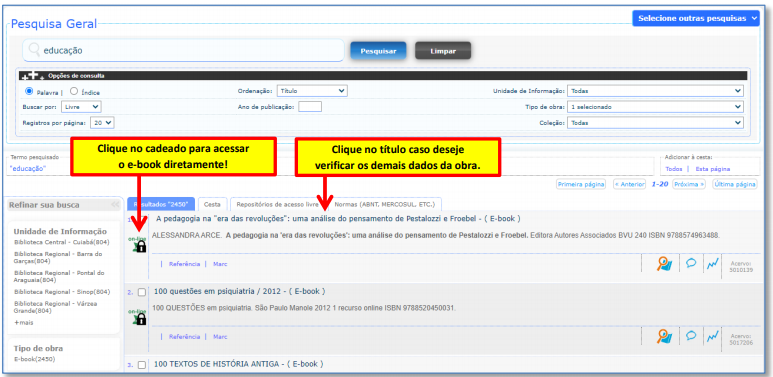The width and height of the screenshot is (773, 377).
Task: Click the locate icon for A pedagogia record
Action: pos(664,264)
